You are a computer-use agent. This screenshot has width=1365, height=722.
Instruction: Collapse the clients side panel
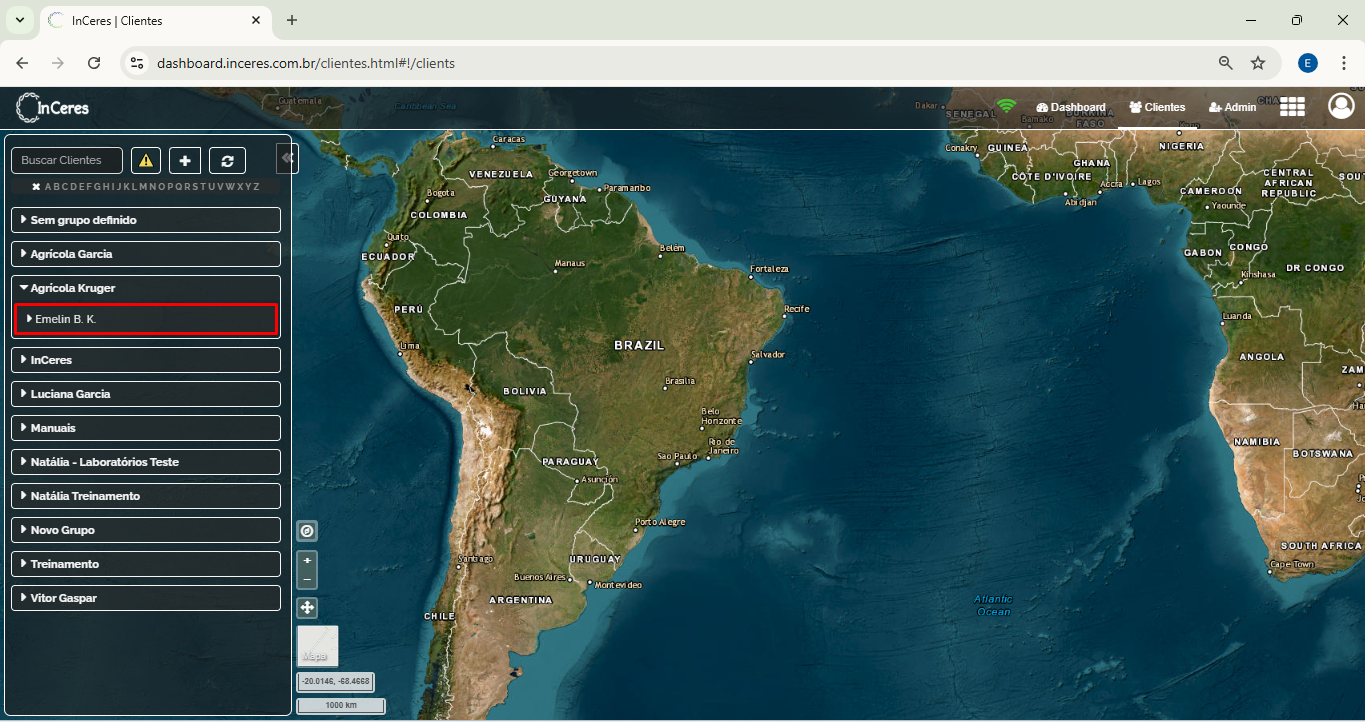(287, 158)
